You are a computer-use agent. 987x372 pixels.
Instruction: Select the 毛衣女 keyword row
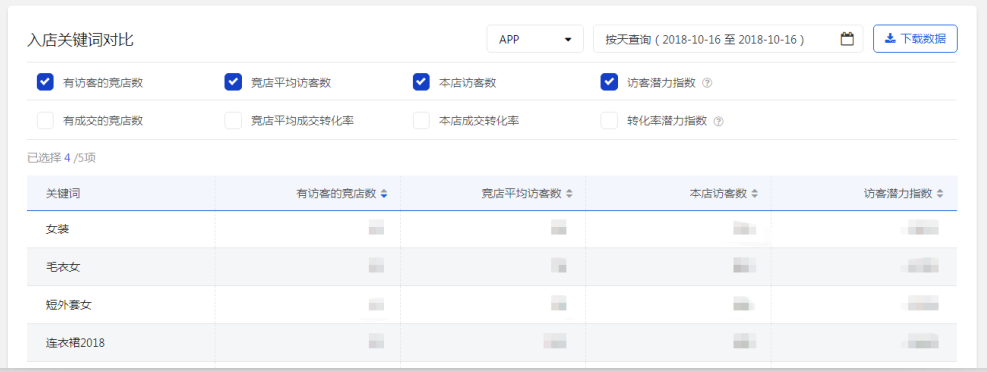492,267
